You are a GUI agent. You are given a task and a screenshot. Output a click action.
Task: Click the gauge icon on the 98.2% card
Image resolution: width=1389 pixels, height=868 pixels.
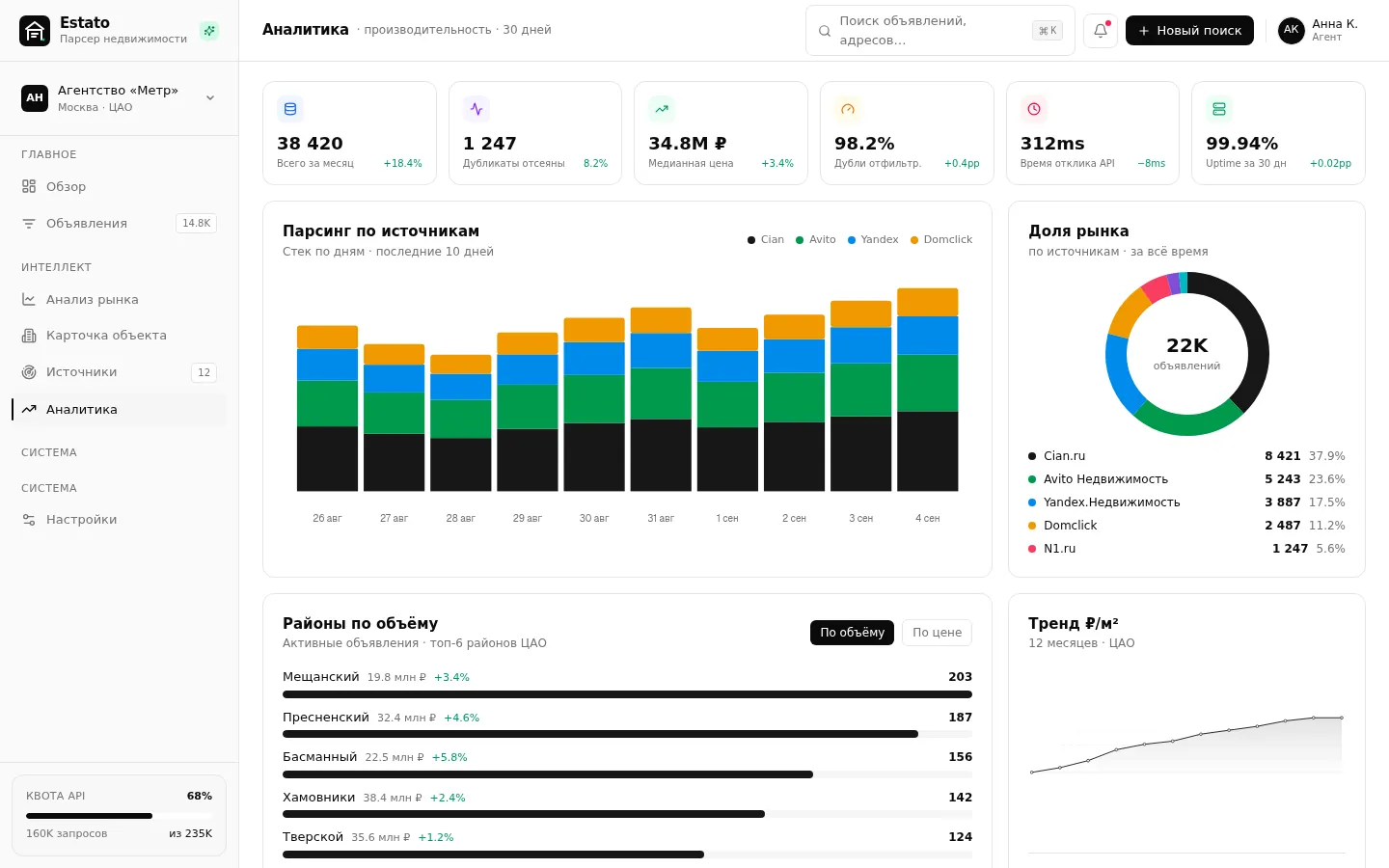[848, 109]
